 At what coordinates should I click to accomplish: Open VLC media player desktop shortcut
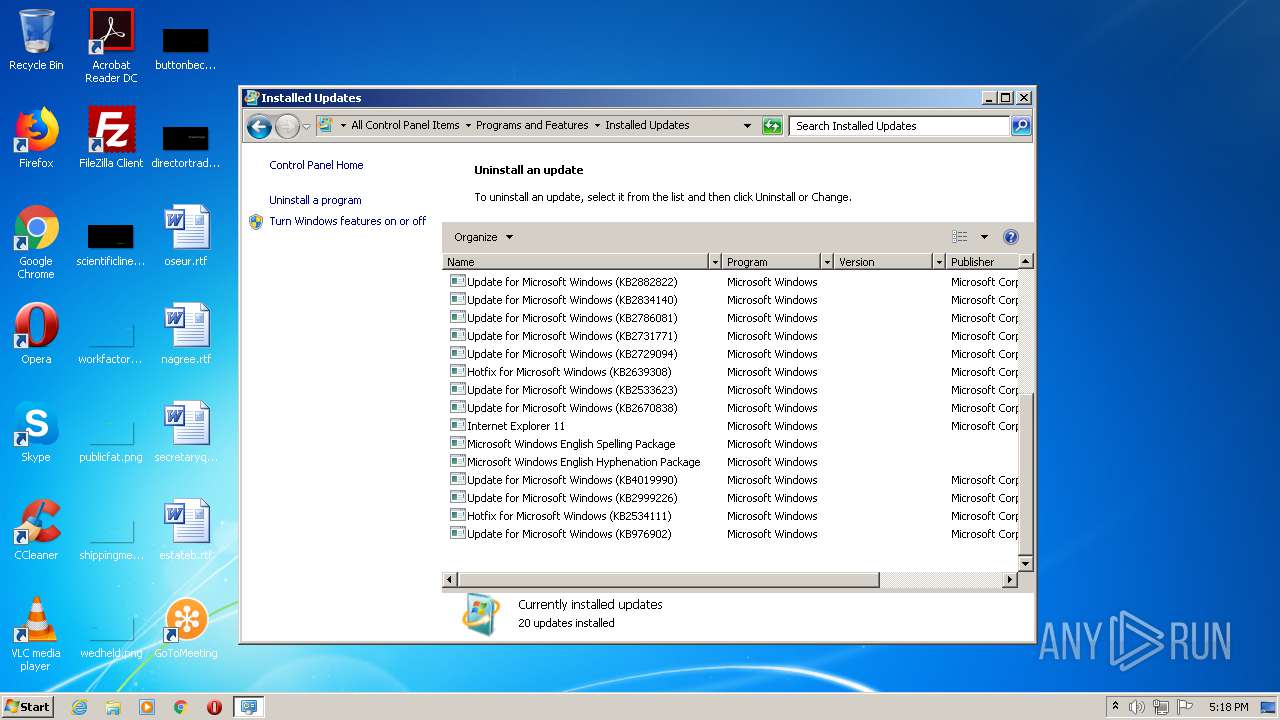[36, 634]
